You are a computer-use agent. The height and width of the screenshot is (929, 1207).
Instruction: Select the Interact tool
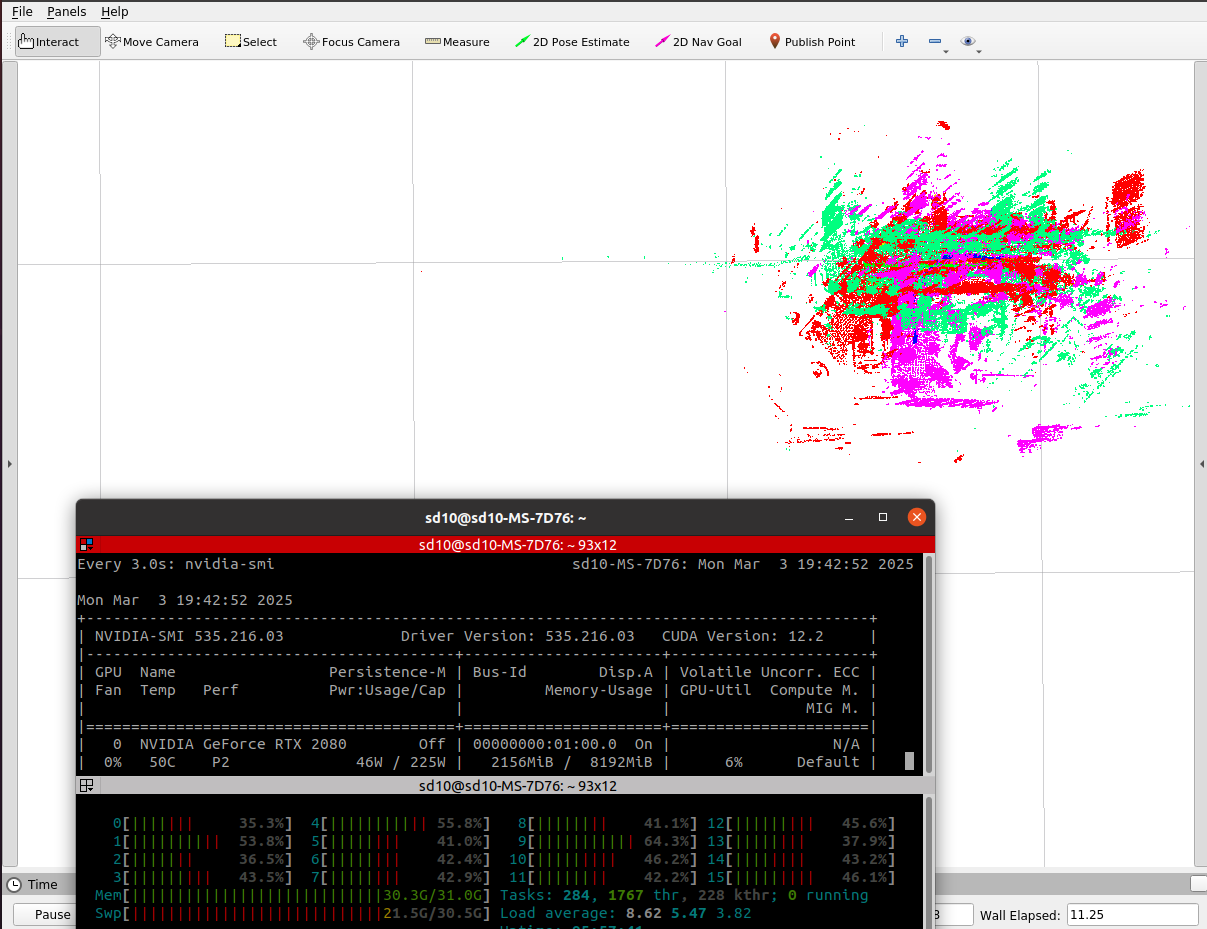[57, 42]
